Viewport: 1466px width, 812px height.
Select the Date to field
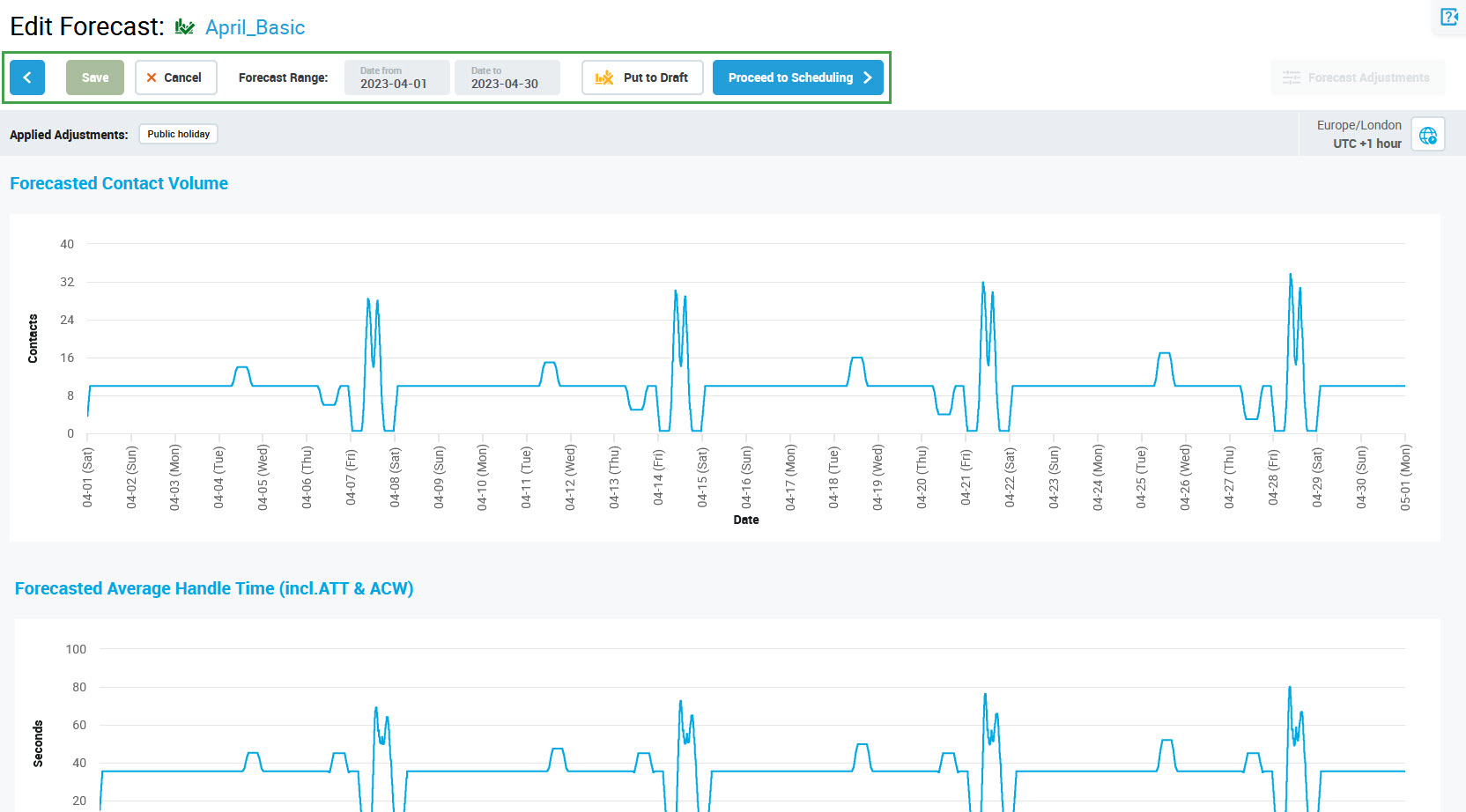(507, 78)
